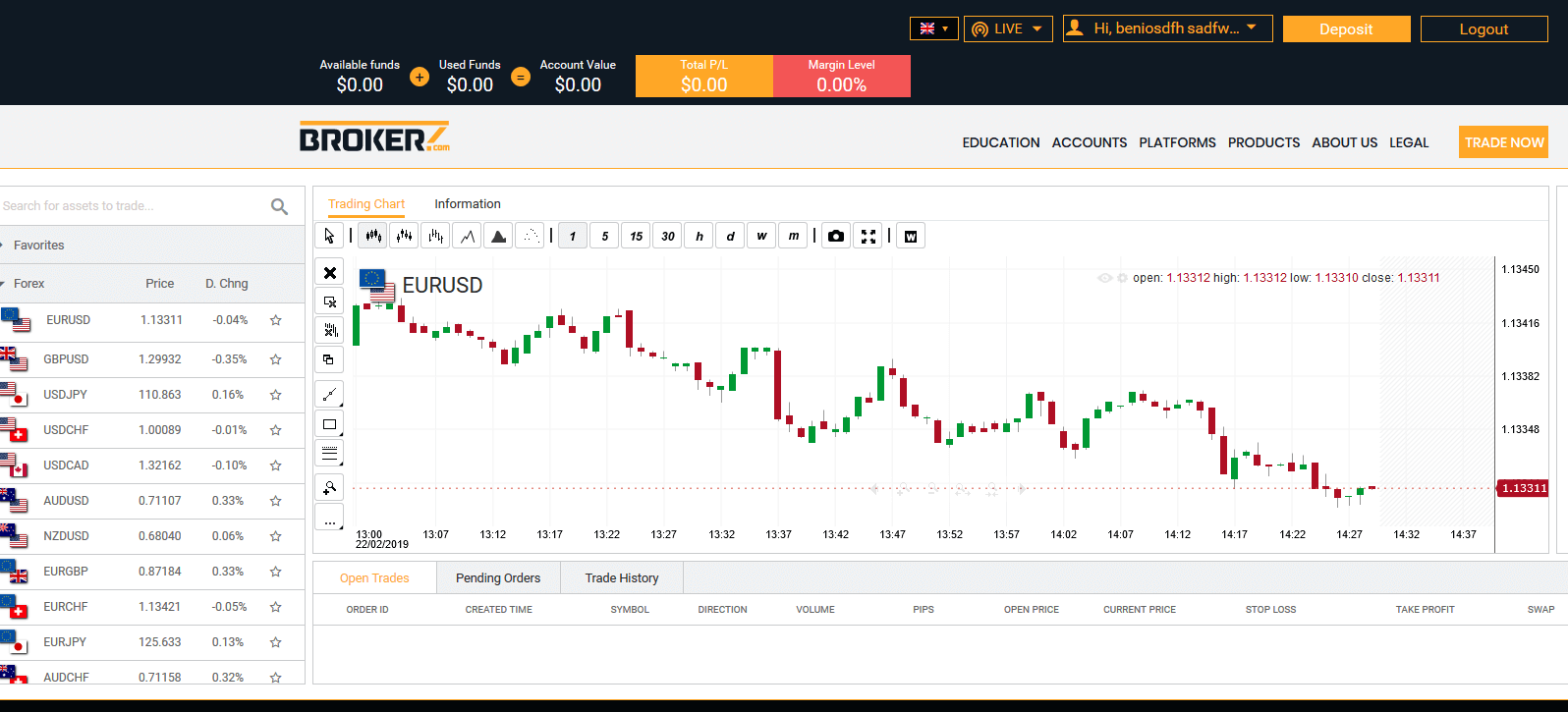The width and height of the screenshot is (1568, 712).
Task: Focus the asset search input field
Action: coord(133,206)
